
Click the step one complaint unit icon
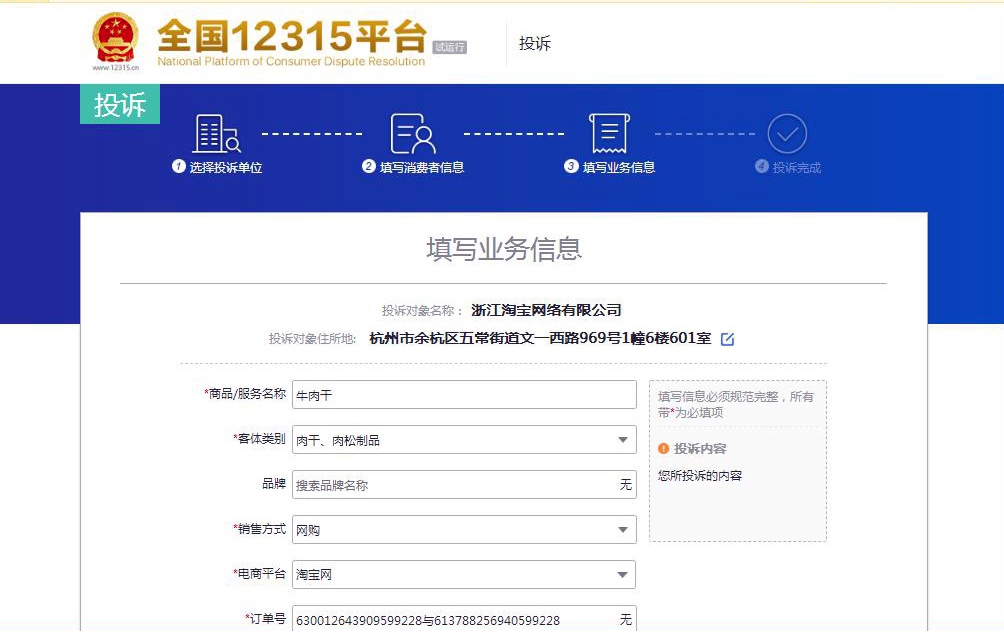point(217,132)
